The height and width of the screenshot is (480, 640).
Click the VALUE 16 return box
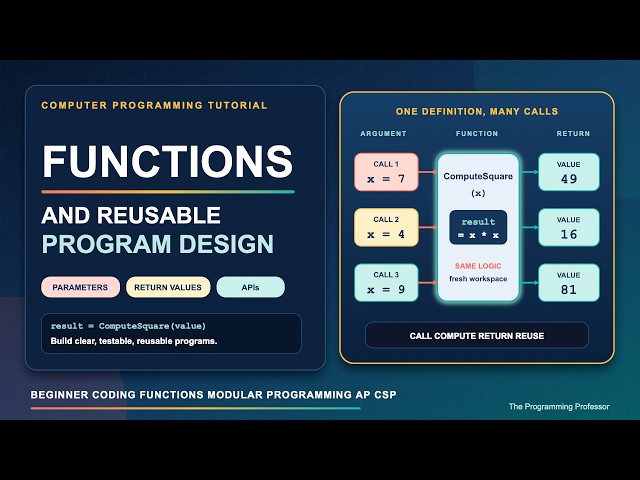click(x=569, y=227)
